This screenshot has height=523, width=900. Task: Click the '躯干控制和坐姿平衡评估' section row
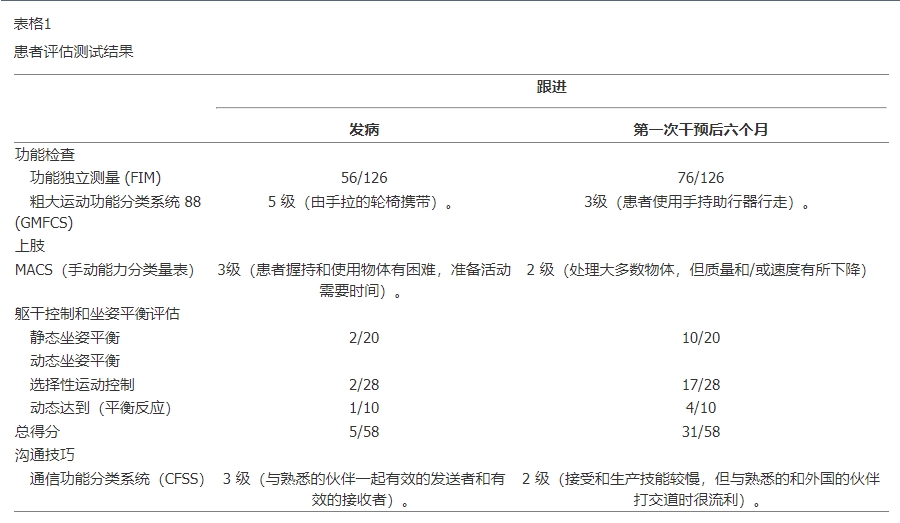97,313
